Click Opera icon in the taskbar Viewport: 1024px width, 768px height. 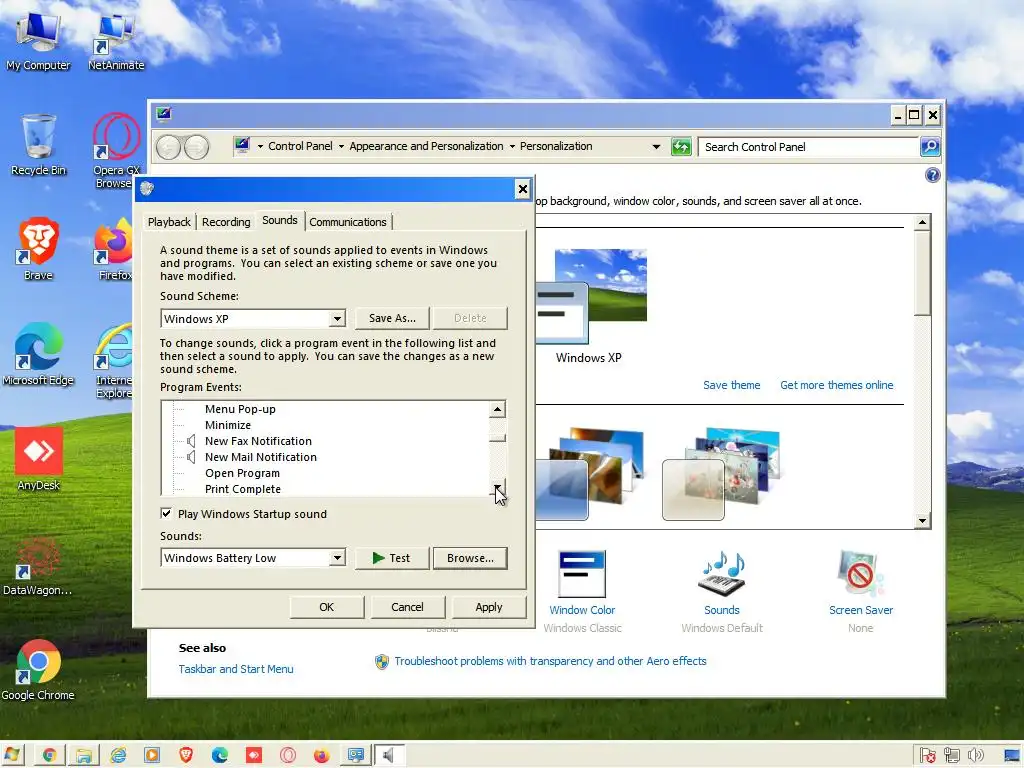(287, 756)
